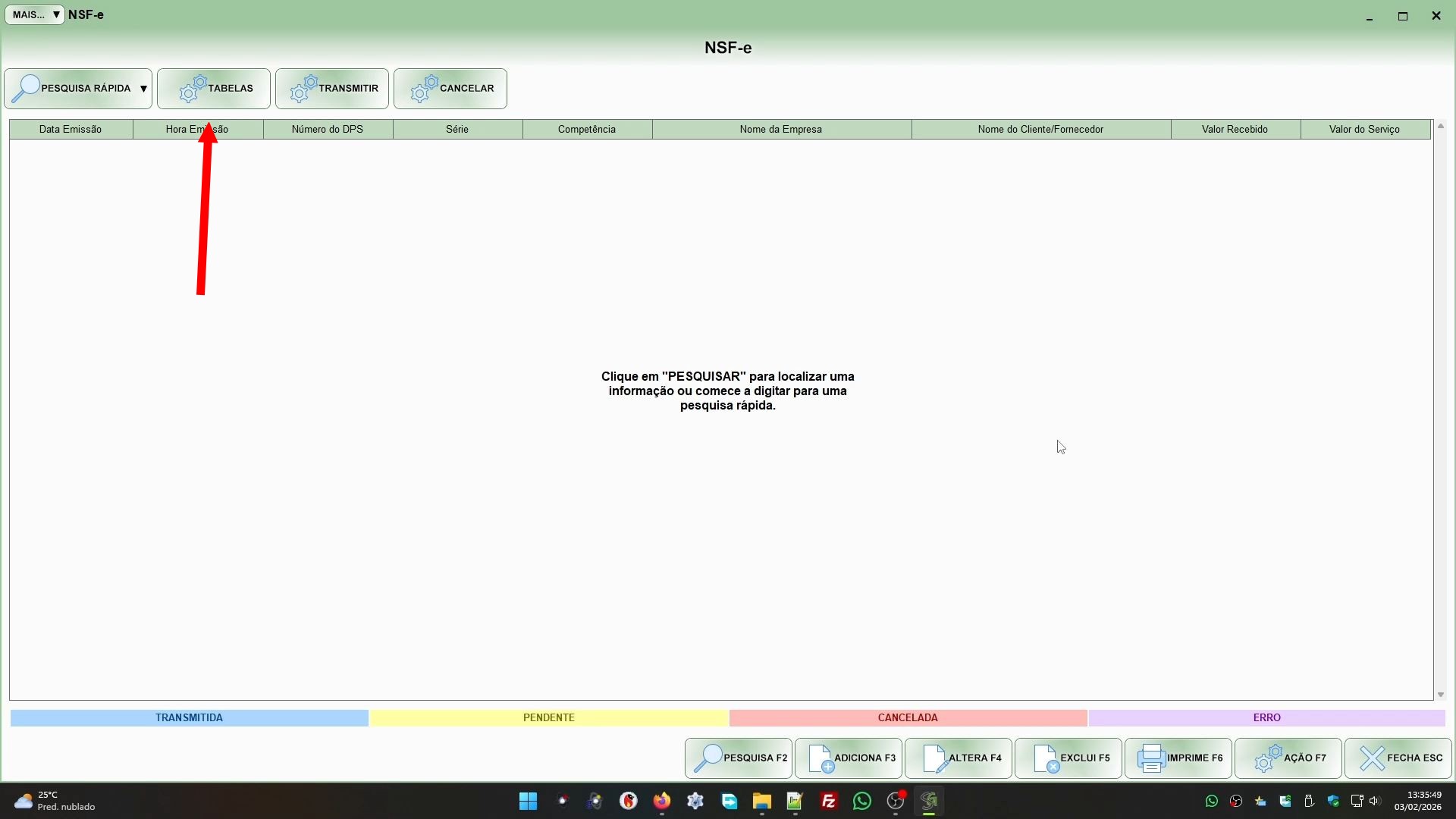This screenshot has height=819, width=1456.
Task: Click the scrollbar down arrow of the grid
Action: [x=1441, y=695]
